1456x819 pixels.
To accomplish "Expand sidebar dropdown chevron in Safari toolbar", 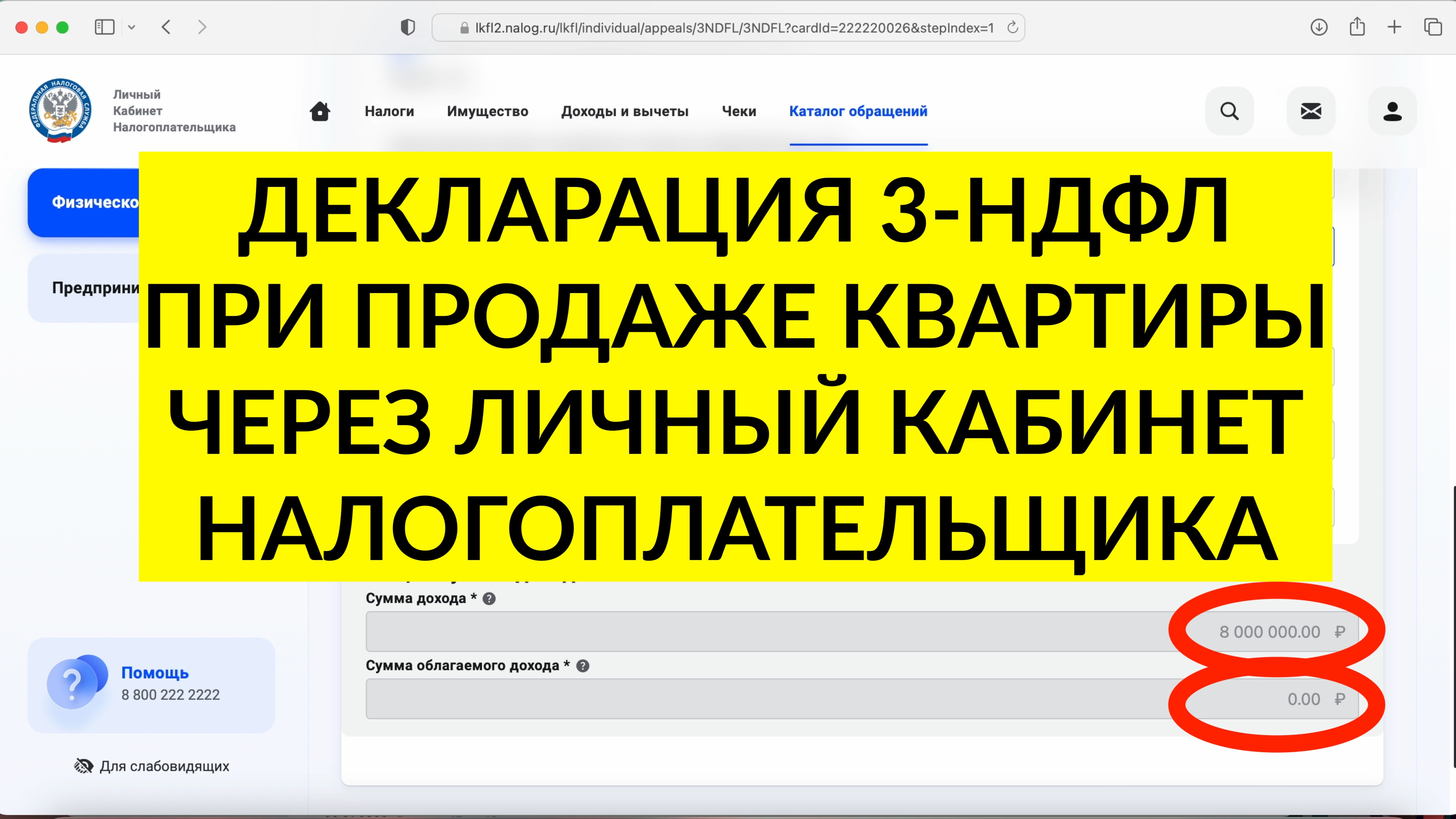I will coord(132,27).
